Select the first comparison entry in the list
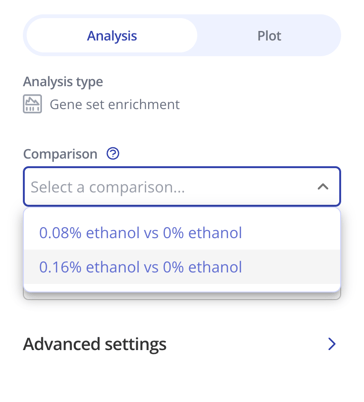The image size is (364, 402). pos(182,233)
